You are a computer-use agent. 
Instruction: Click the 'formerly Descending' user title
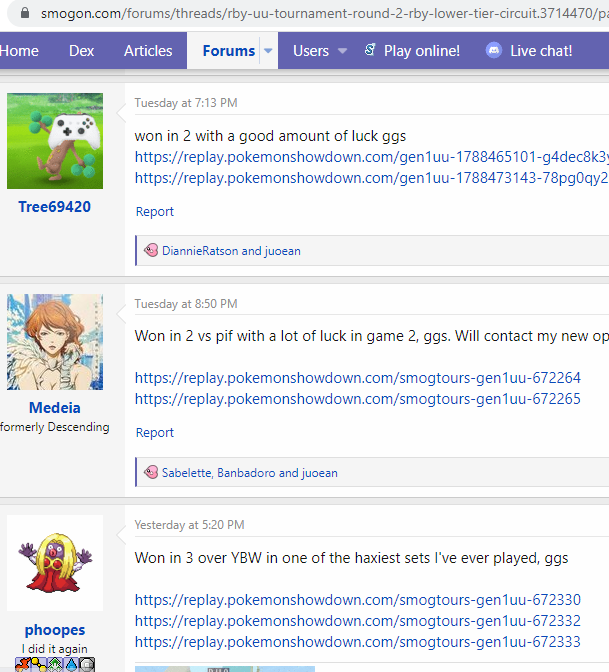click(55, 427)
